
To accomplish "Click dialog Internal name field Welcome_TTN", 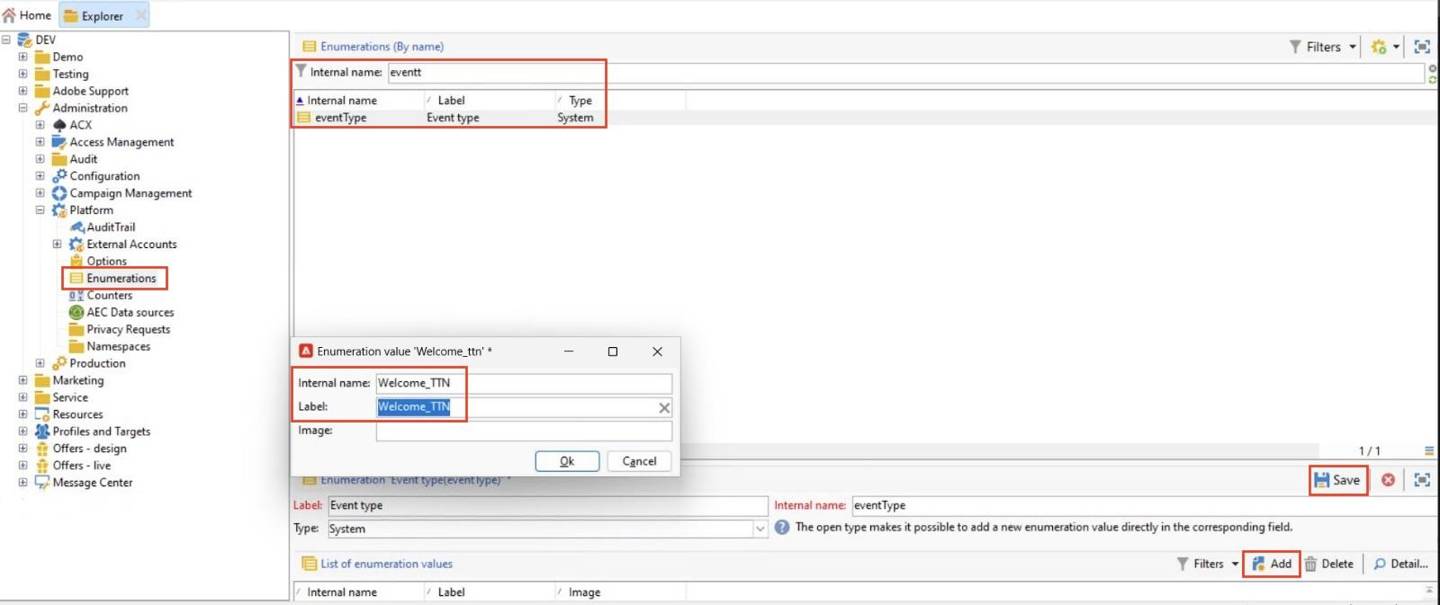I will click(x=524, y=382).
